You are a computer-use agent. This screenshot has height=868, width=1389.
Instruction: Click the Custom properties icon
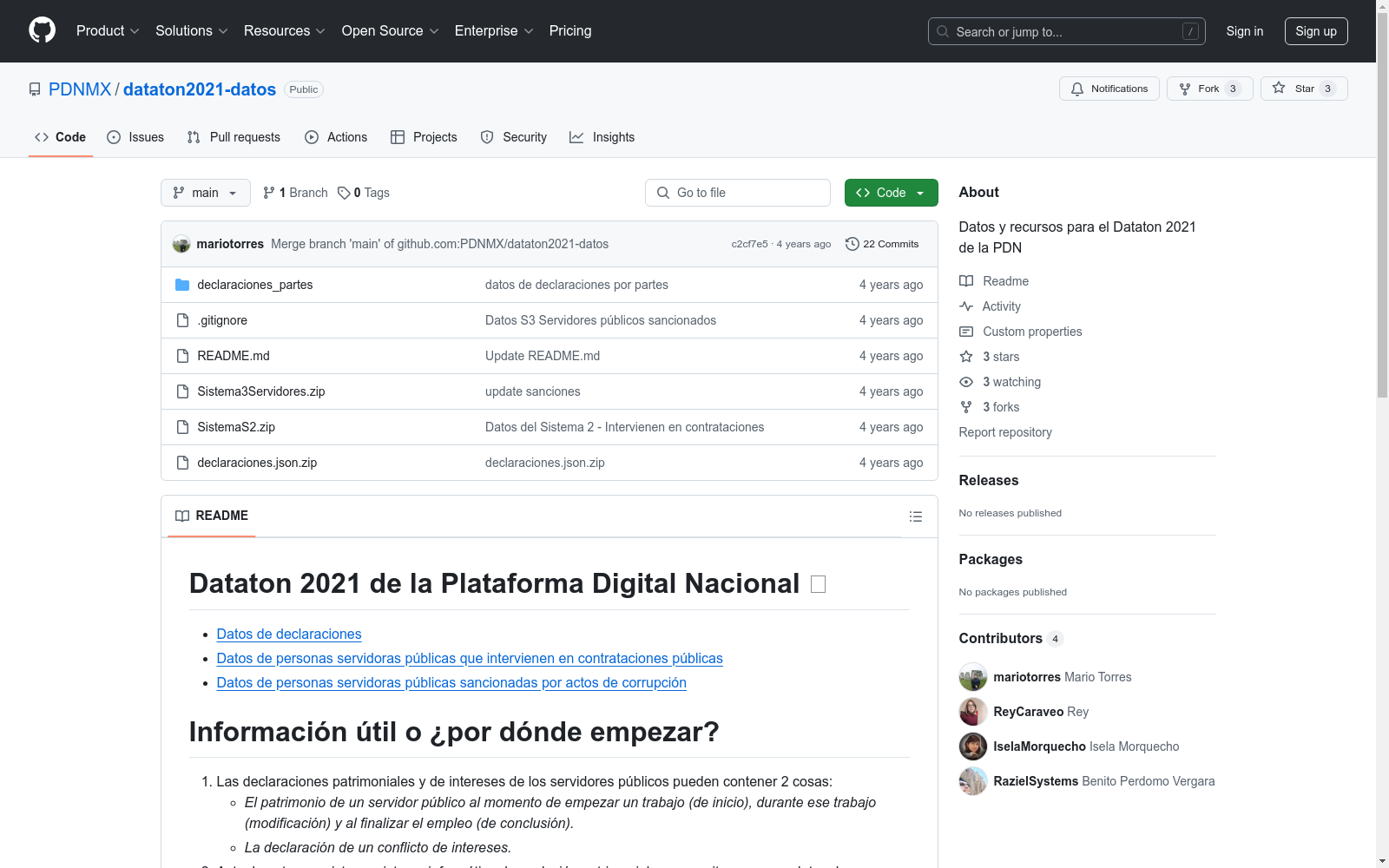pyautogui.click(x=966, y=332)
